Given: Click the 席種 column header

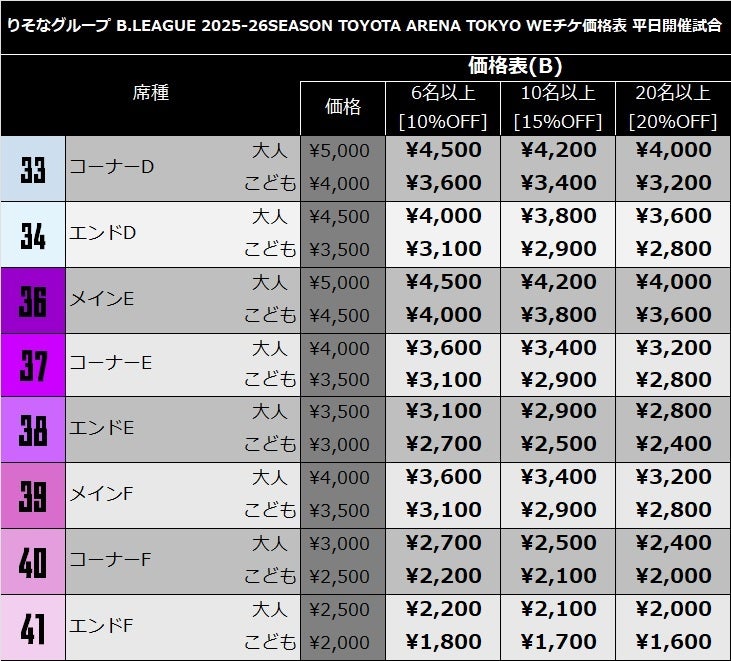Looking at the screenshot, I should [x=151, y=94].
